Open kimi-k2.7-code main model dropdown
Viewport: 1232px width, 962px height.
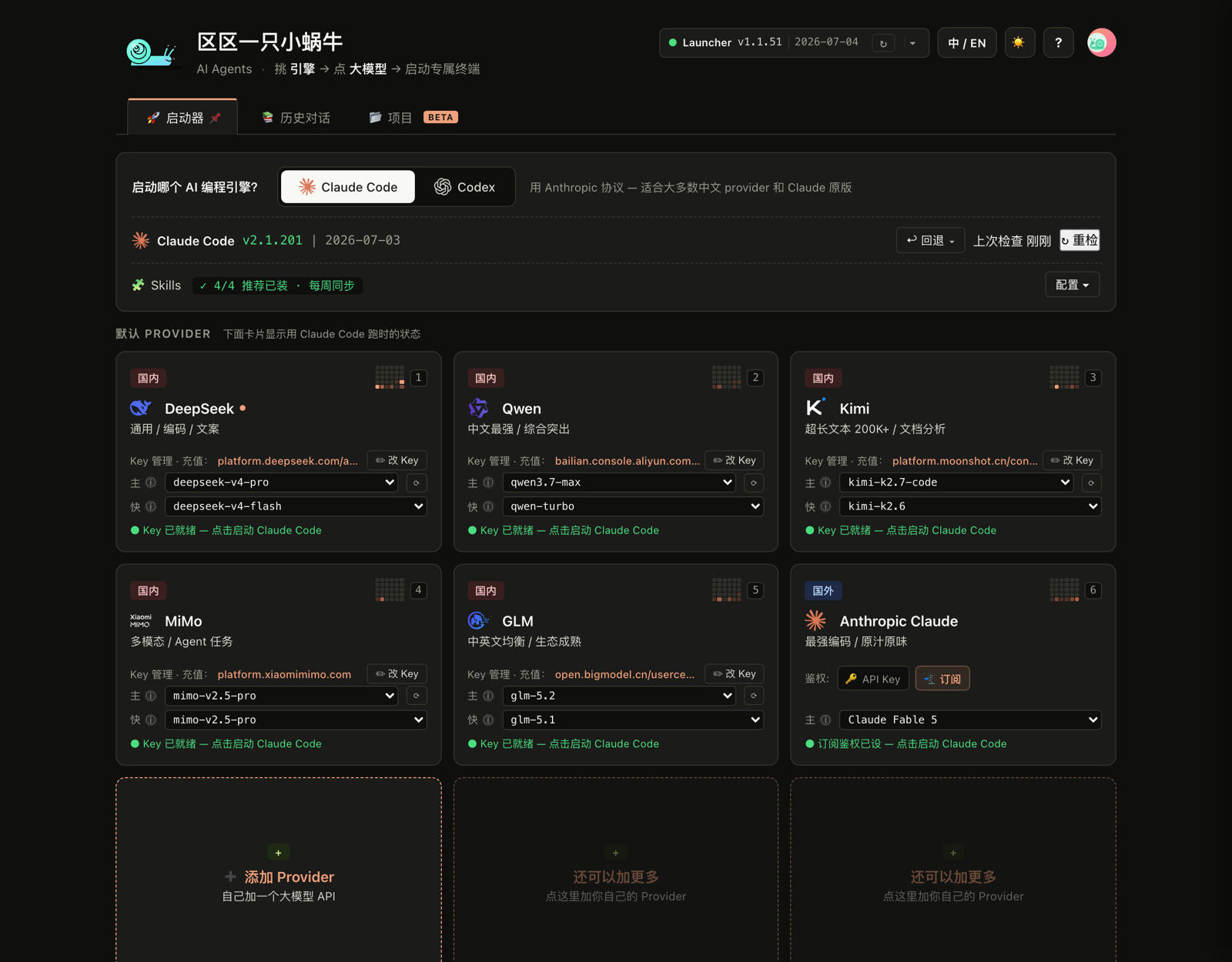pyautogui.click(x=956, y=483)
